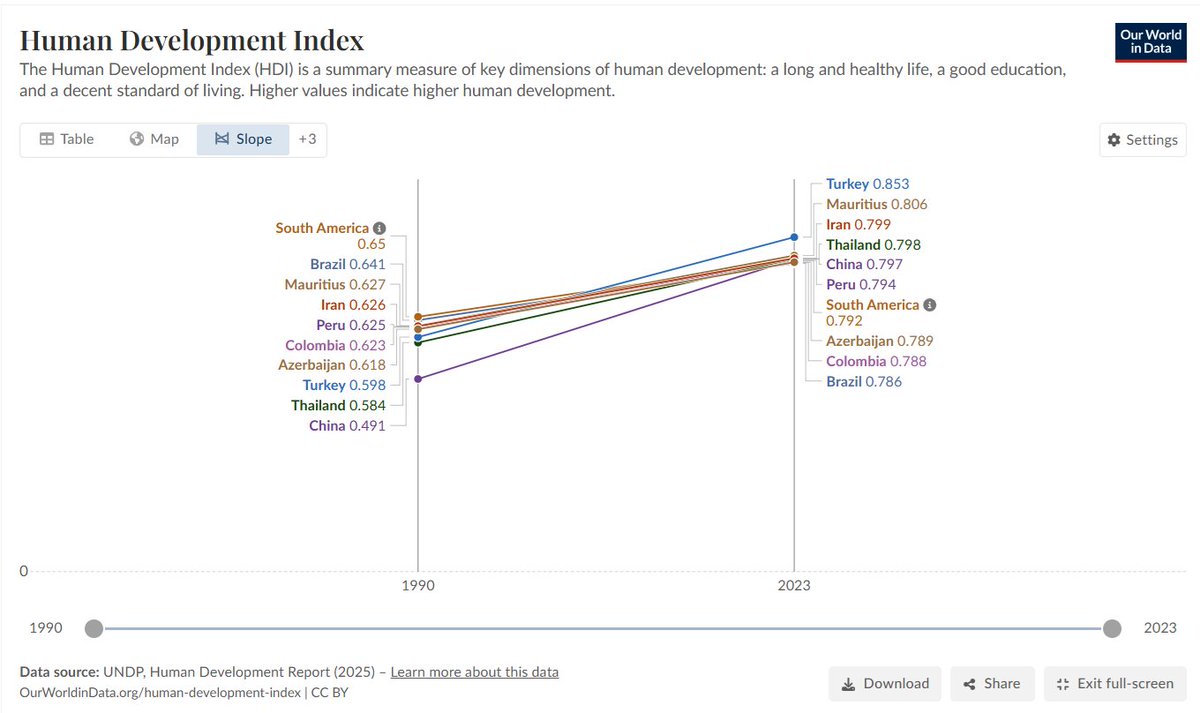Select the Iran 0.799 label
The image size is (1200, 713).
click(858, 225)
